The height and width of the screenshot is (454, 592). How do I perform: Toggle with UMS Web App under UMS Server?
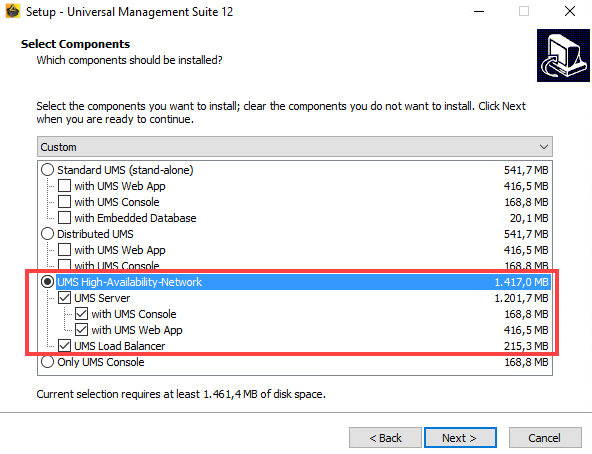coord(82,330)
